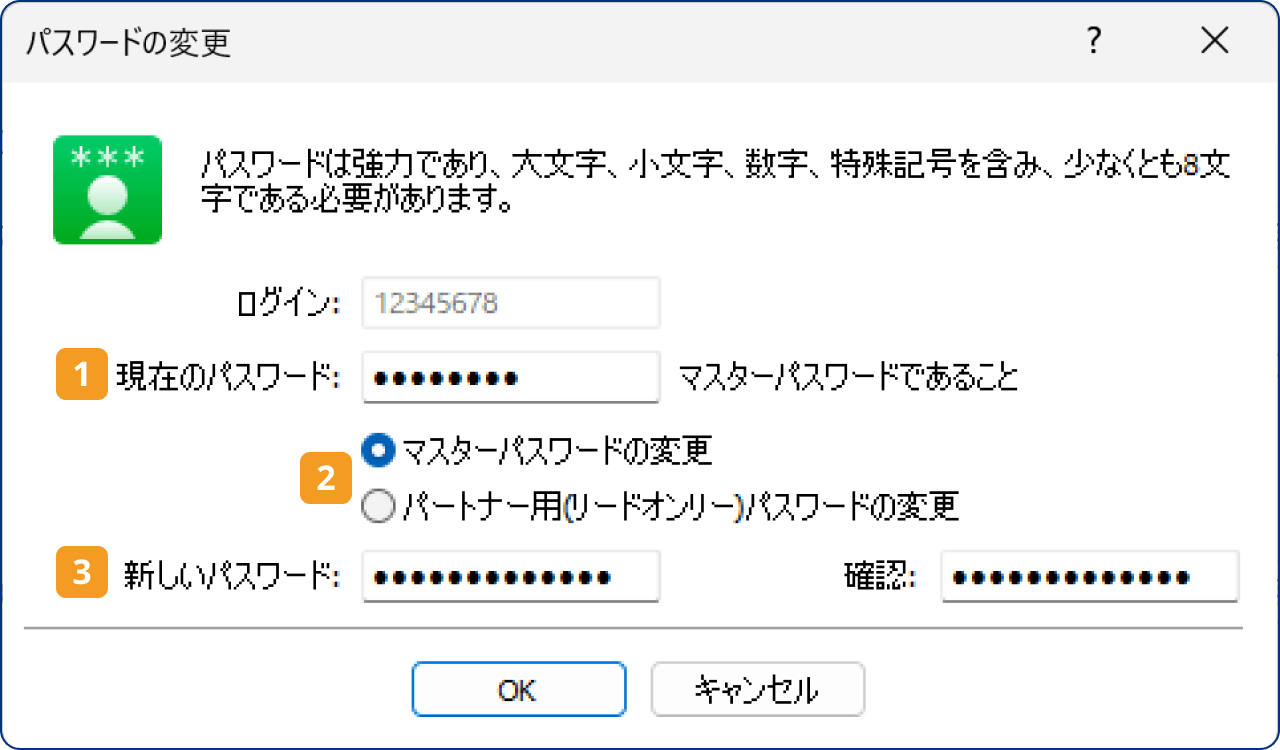Click the green account password icon
The height and width of the screenshot is (750, 1280).
coord(107,189)
